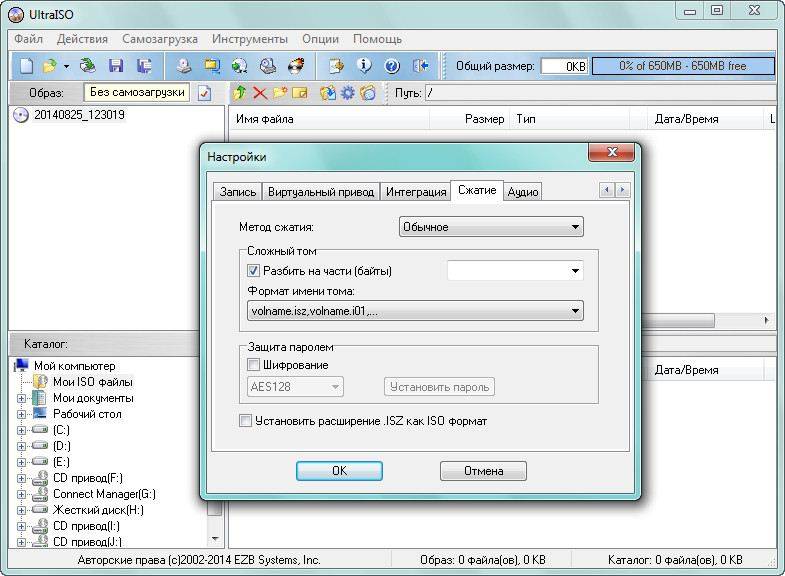This screenshot has width=785, height=576.
Task: Click the Make CD/DVD image icon
Action: [184, 66]
